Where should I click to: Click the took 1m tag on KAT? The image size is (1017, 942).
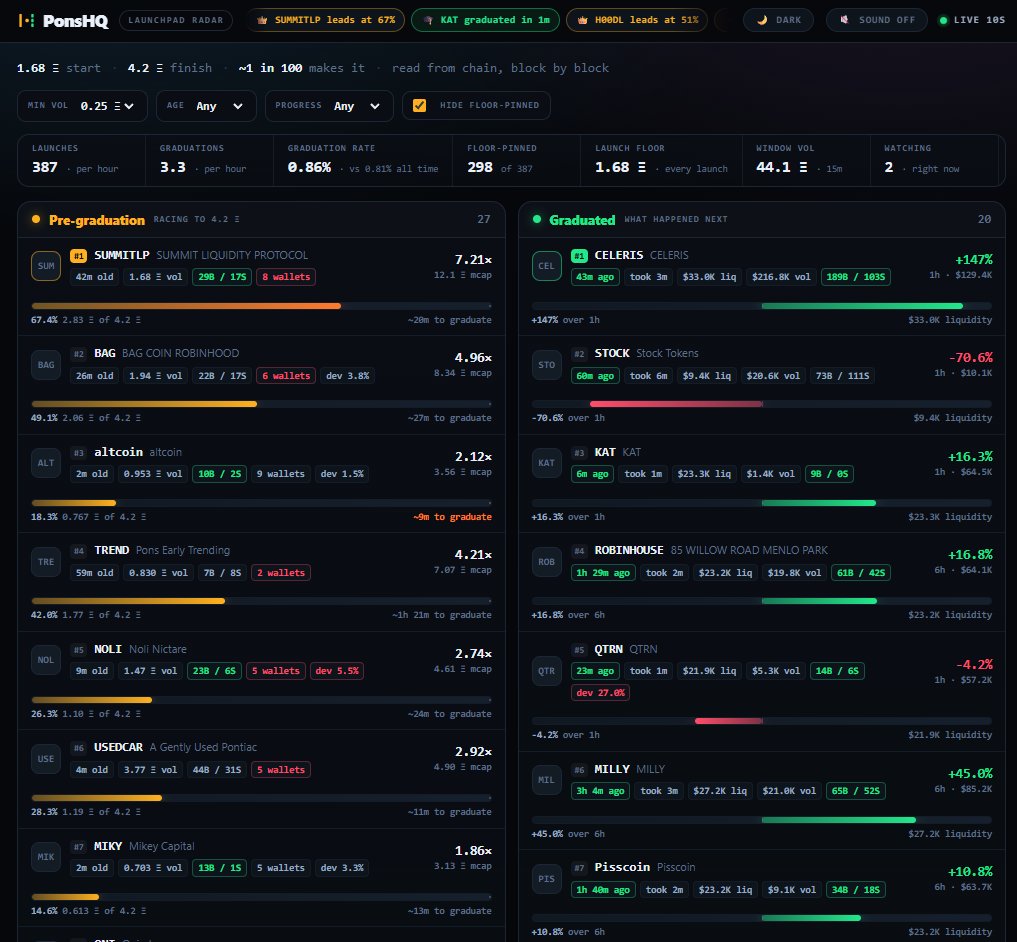point(643,474)
